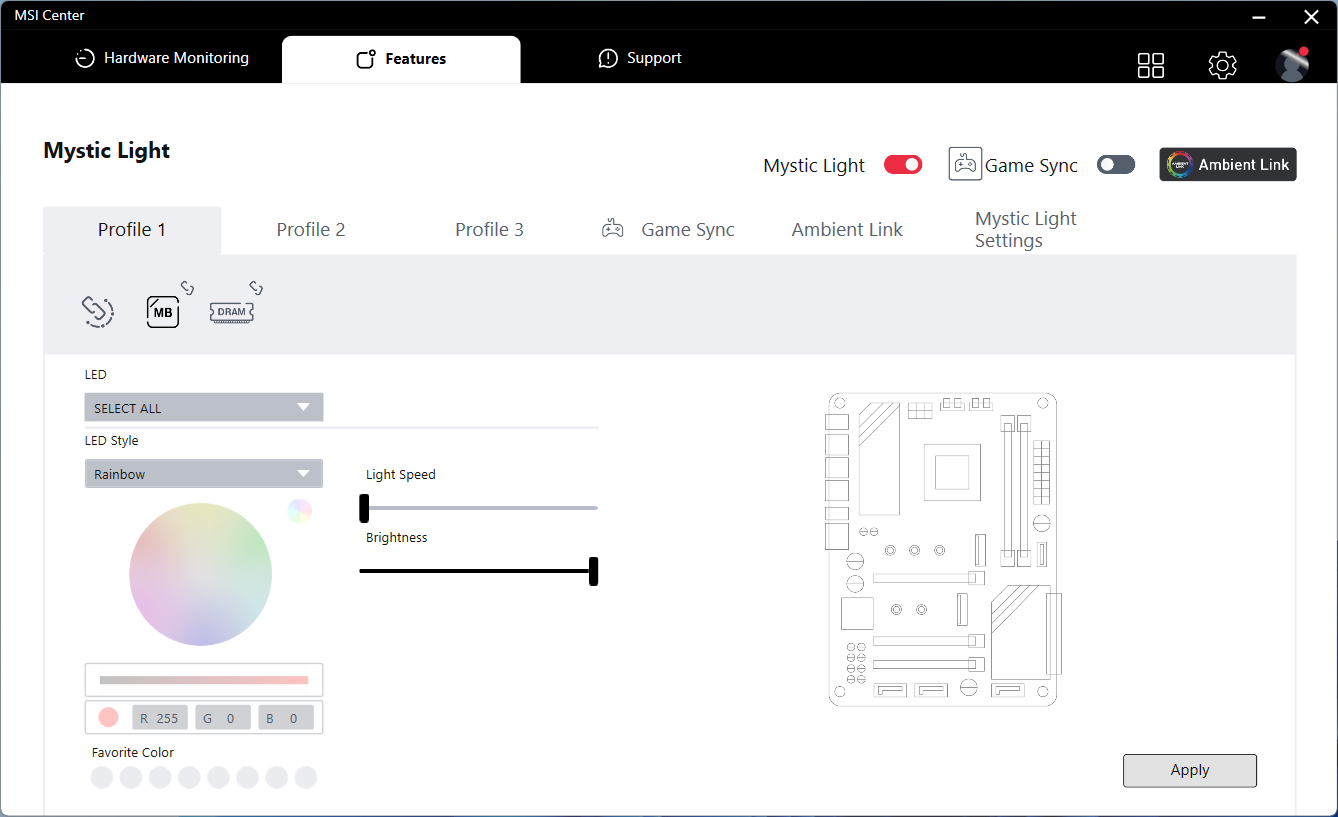This screenshot has width=1338, height=817.
Task: Open the Ambient Link tab
Action: pos(847,230)
